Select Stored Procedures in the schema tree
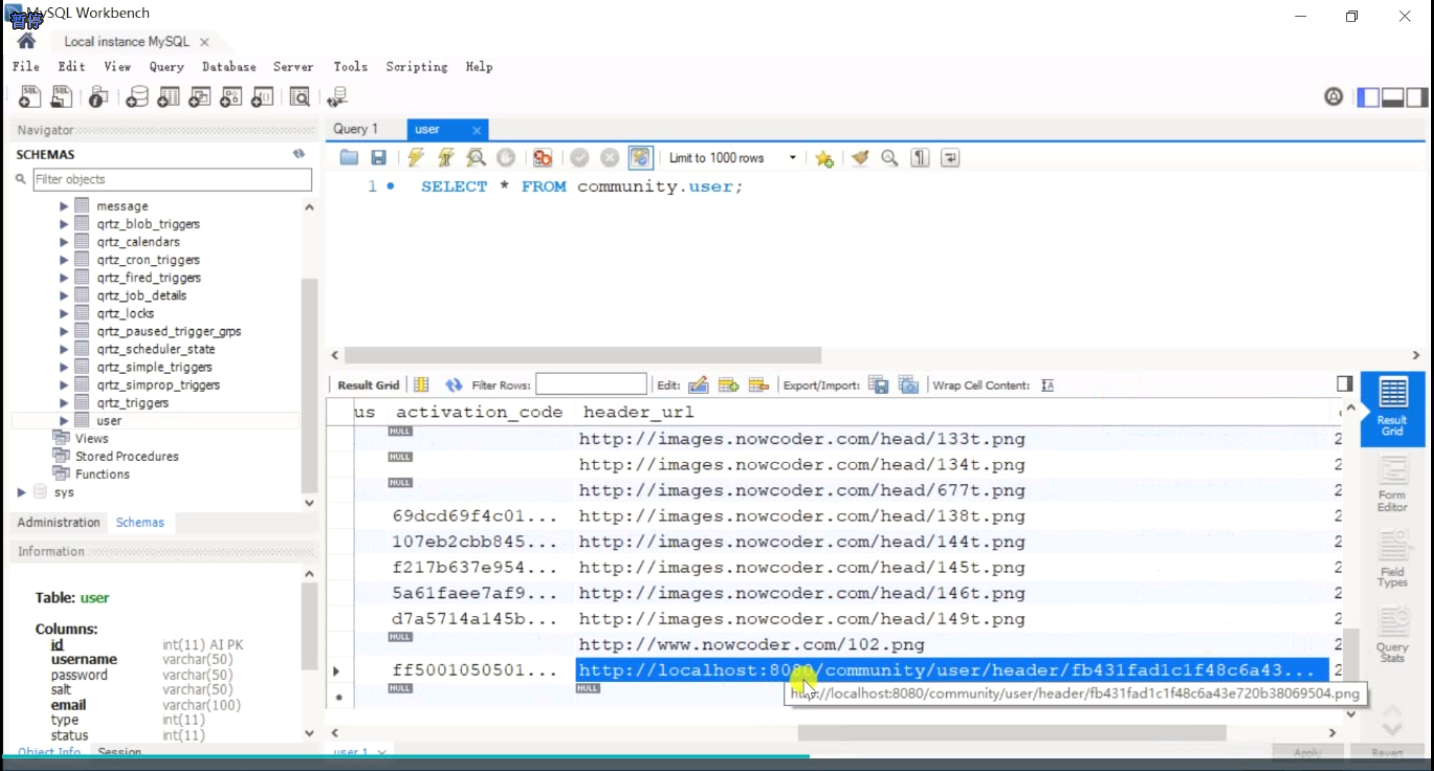The height and width of the screenshot is (771, 1434). click(127, 456)
